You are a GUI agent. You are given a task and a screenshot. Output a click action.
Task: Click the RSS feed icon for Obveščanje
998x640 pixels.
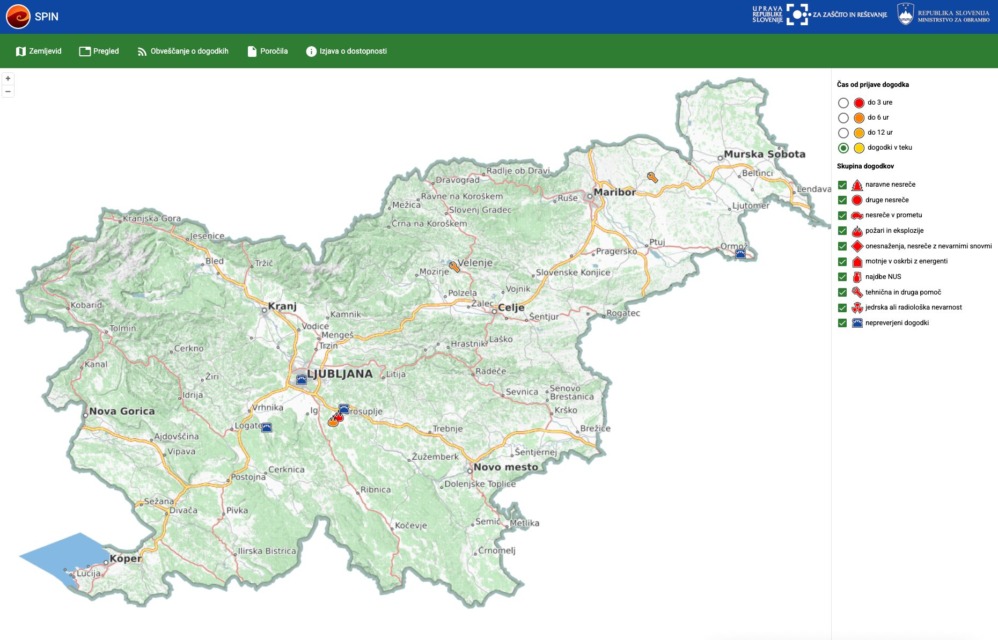click(x=142, y=52)
